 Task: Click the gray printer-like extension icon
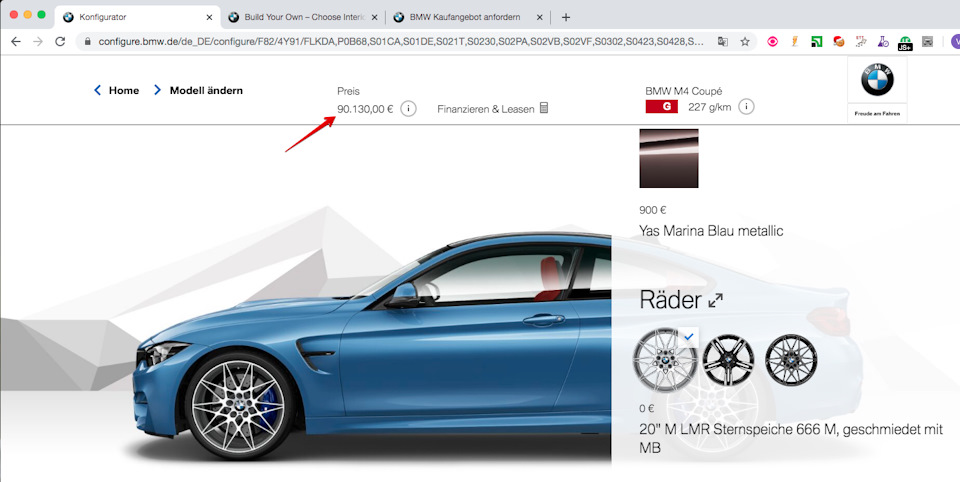coord(928,42)
